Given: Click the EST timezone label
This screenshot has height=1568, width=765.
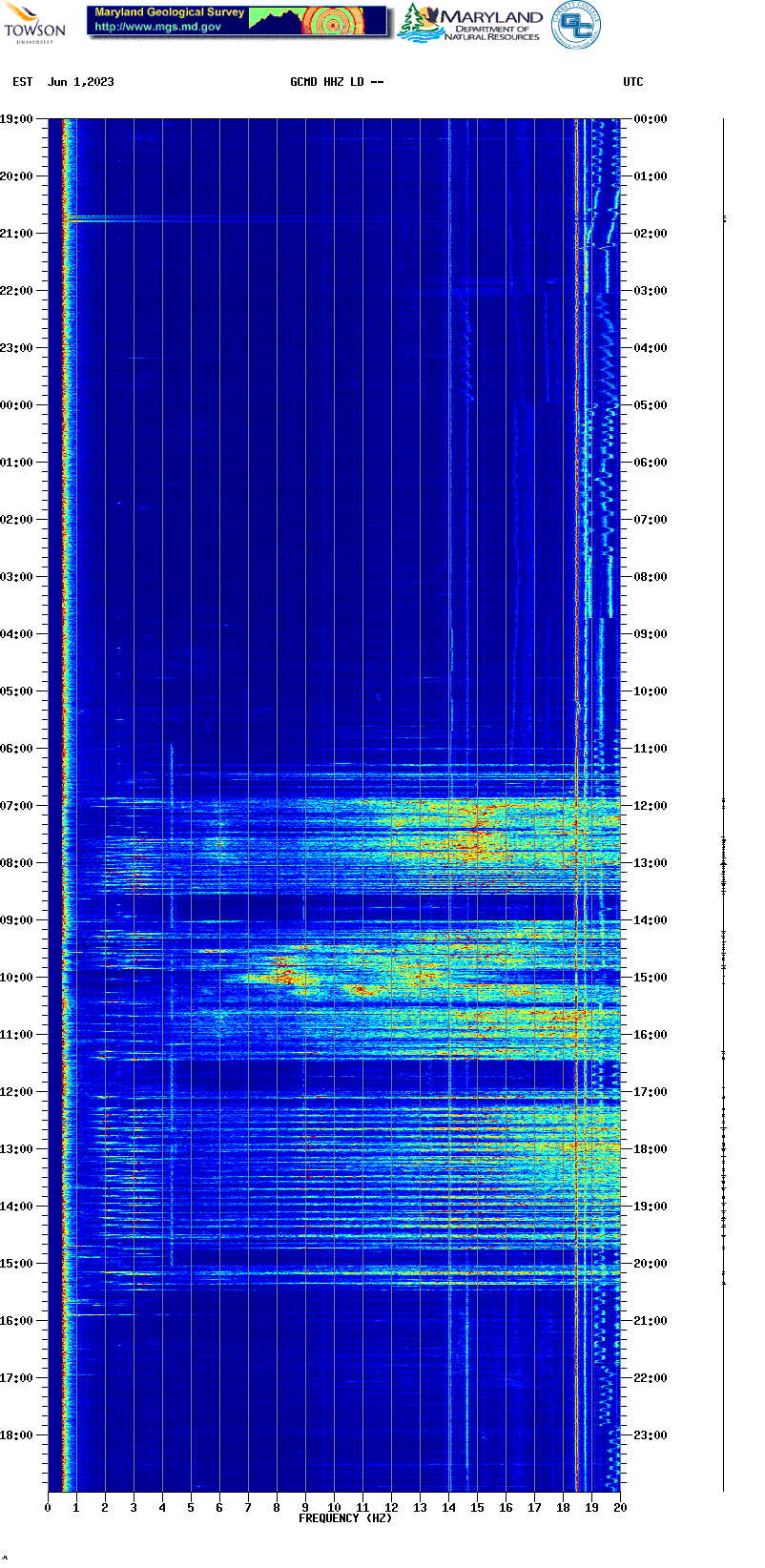Looking at the screenshot, I should [23, 82].
